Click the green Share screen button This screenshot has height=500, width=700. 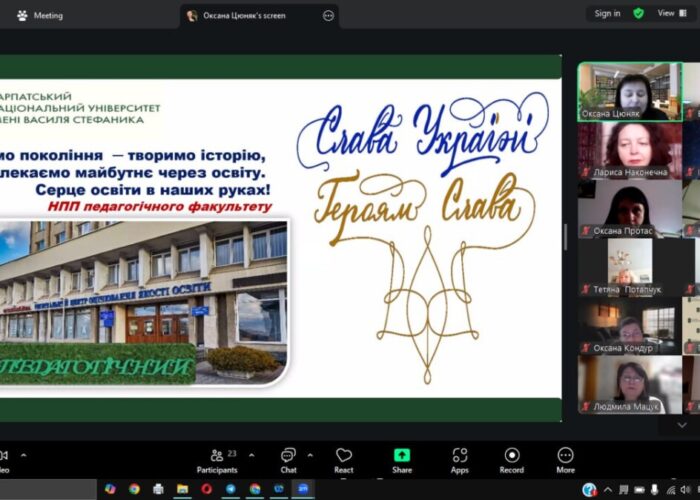click(402, 458)
